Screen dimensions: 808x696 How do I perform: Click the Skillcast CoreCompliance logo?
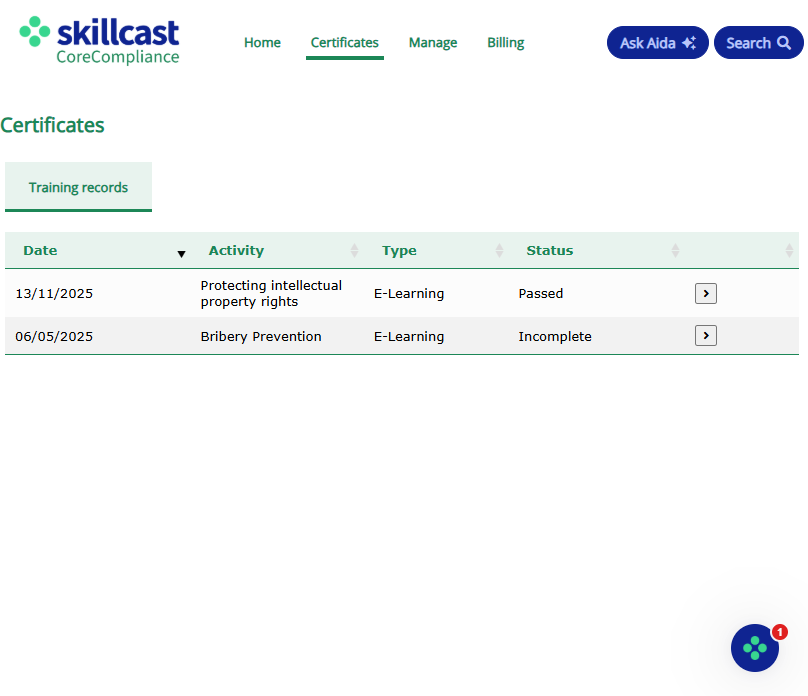(x=100, y=41)
